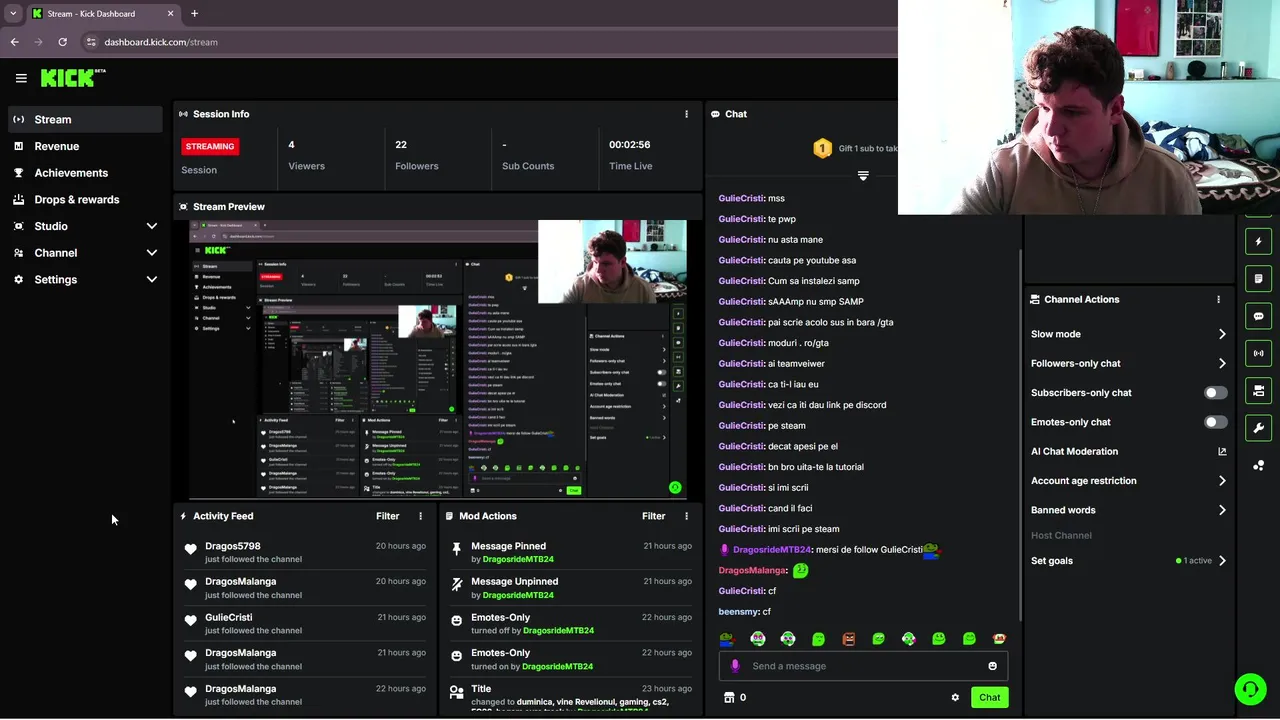Open chat settings gear icon
Screen dimensions: 1280x720
click(x=955, y=698)
